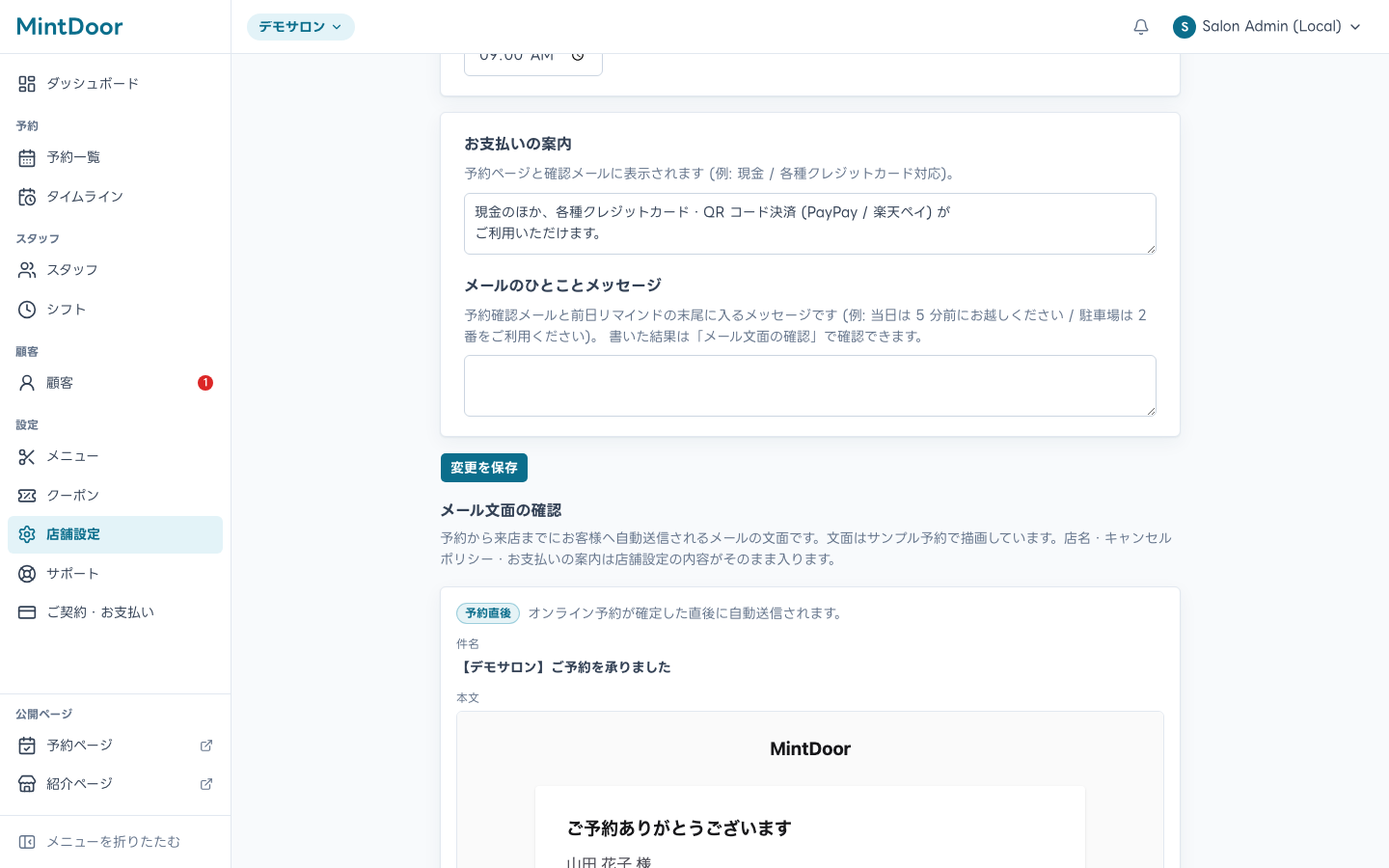Click the sidebar collapse panel icon
This screenshot has height=868, width=1389.
point(27,842)
